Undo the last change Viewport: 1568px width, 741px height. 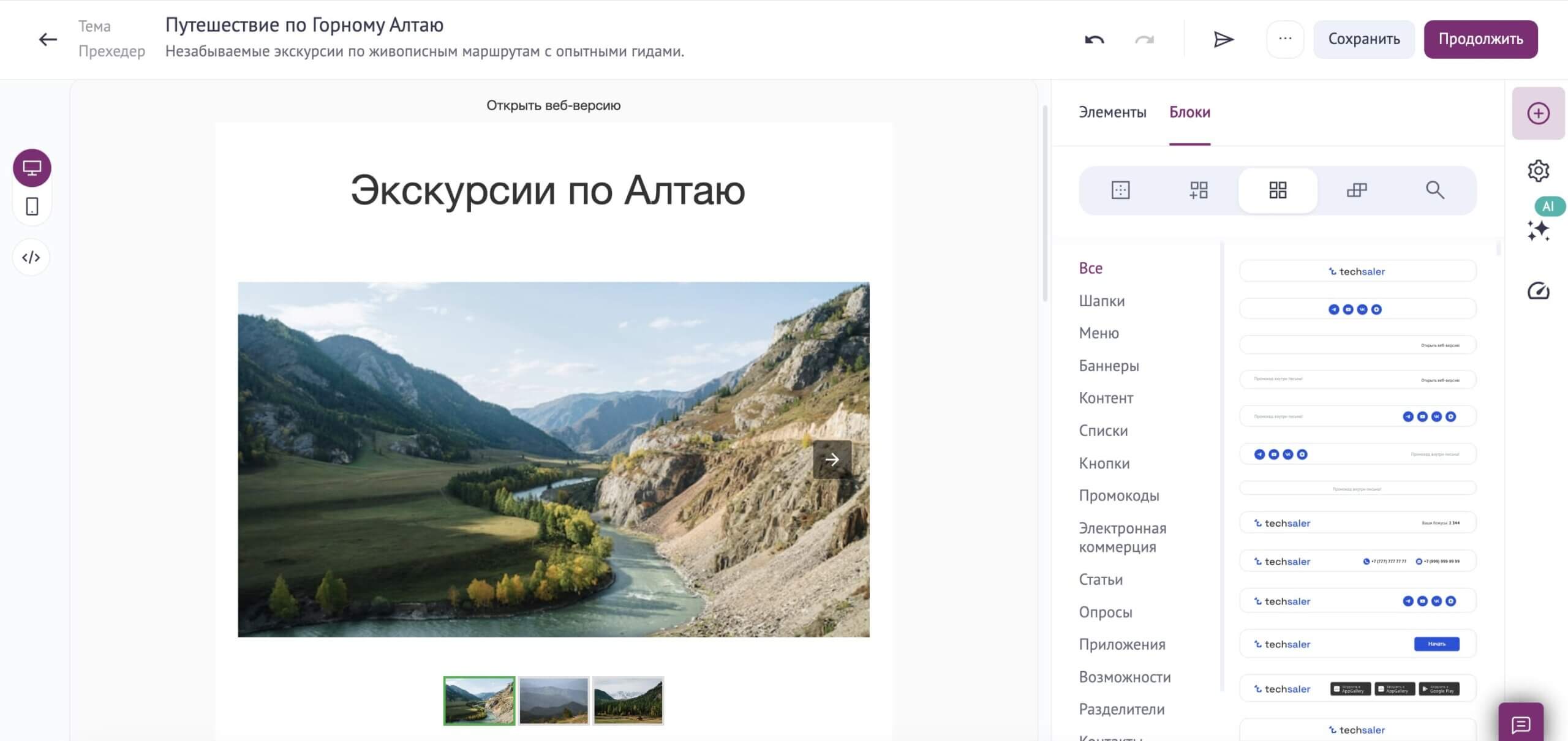[x=1094, y=40]
